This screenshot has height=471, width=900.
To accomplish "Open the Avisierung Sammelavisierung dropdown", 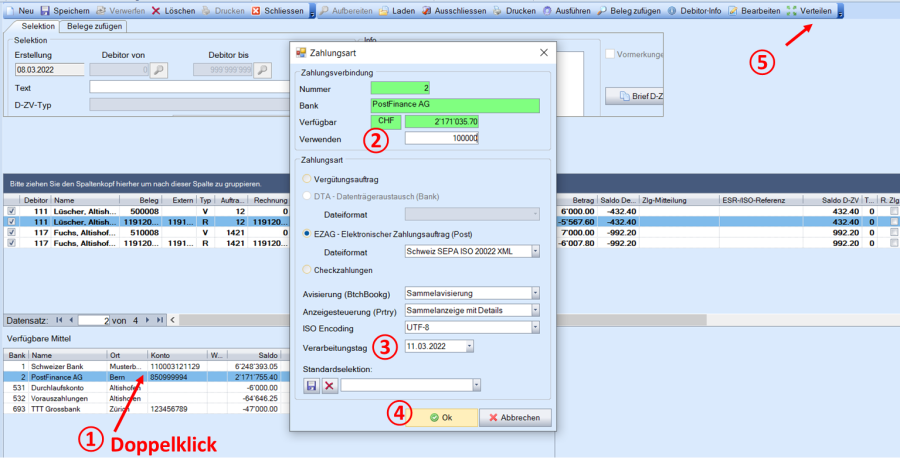I will point(535,293).
